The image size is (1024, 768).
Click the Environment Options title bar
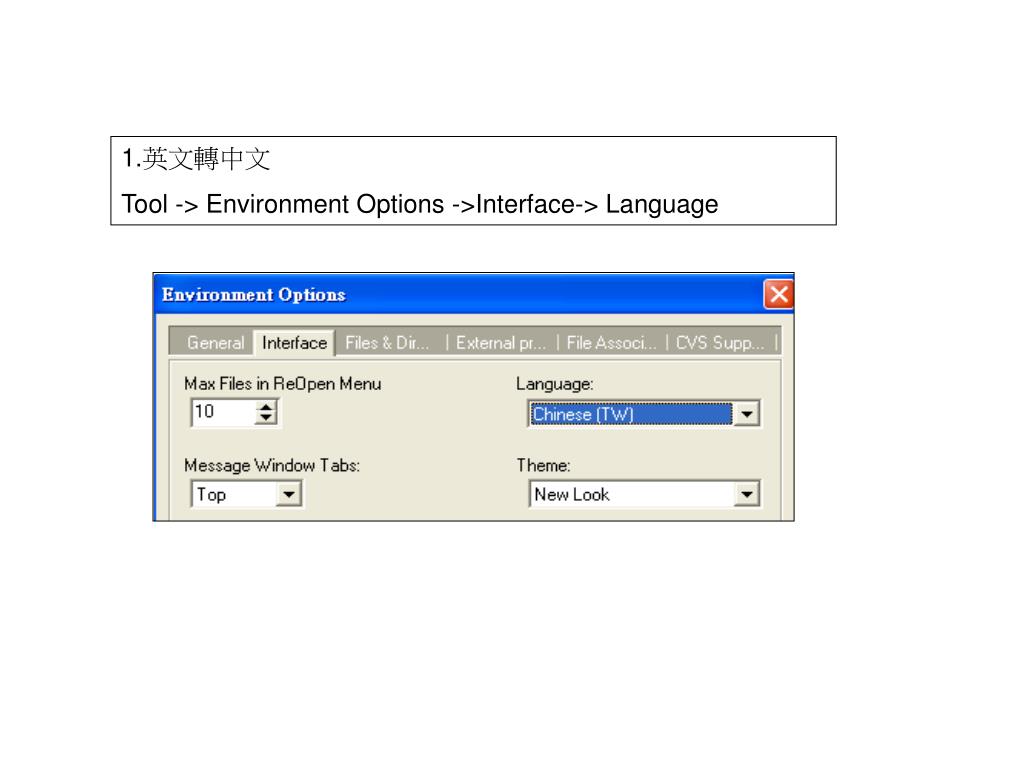(x=460, y=295)
